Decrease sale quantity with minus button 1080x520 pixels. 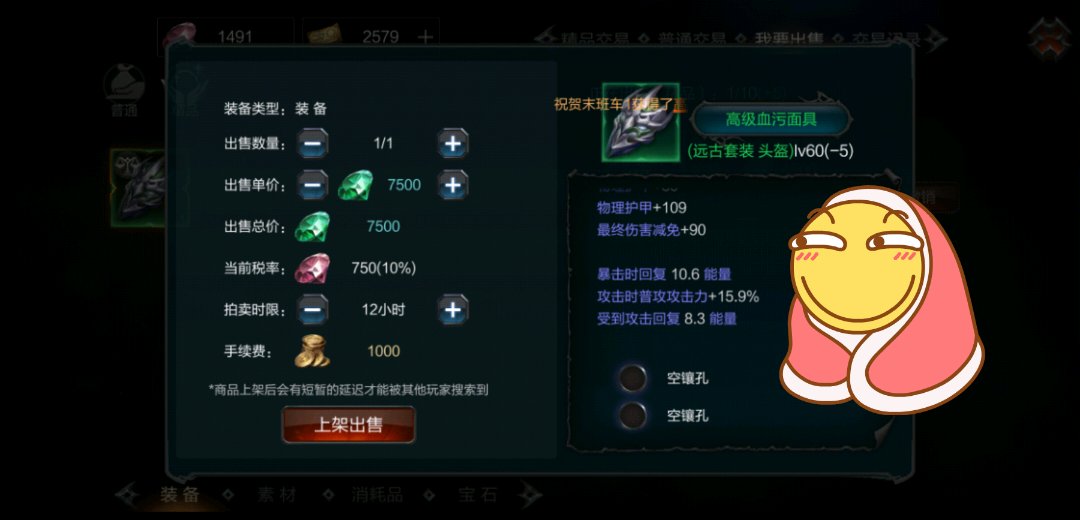pyautogui.click(x=313, y=143)
